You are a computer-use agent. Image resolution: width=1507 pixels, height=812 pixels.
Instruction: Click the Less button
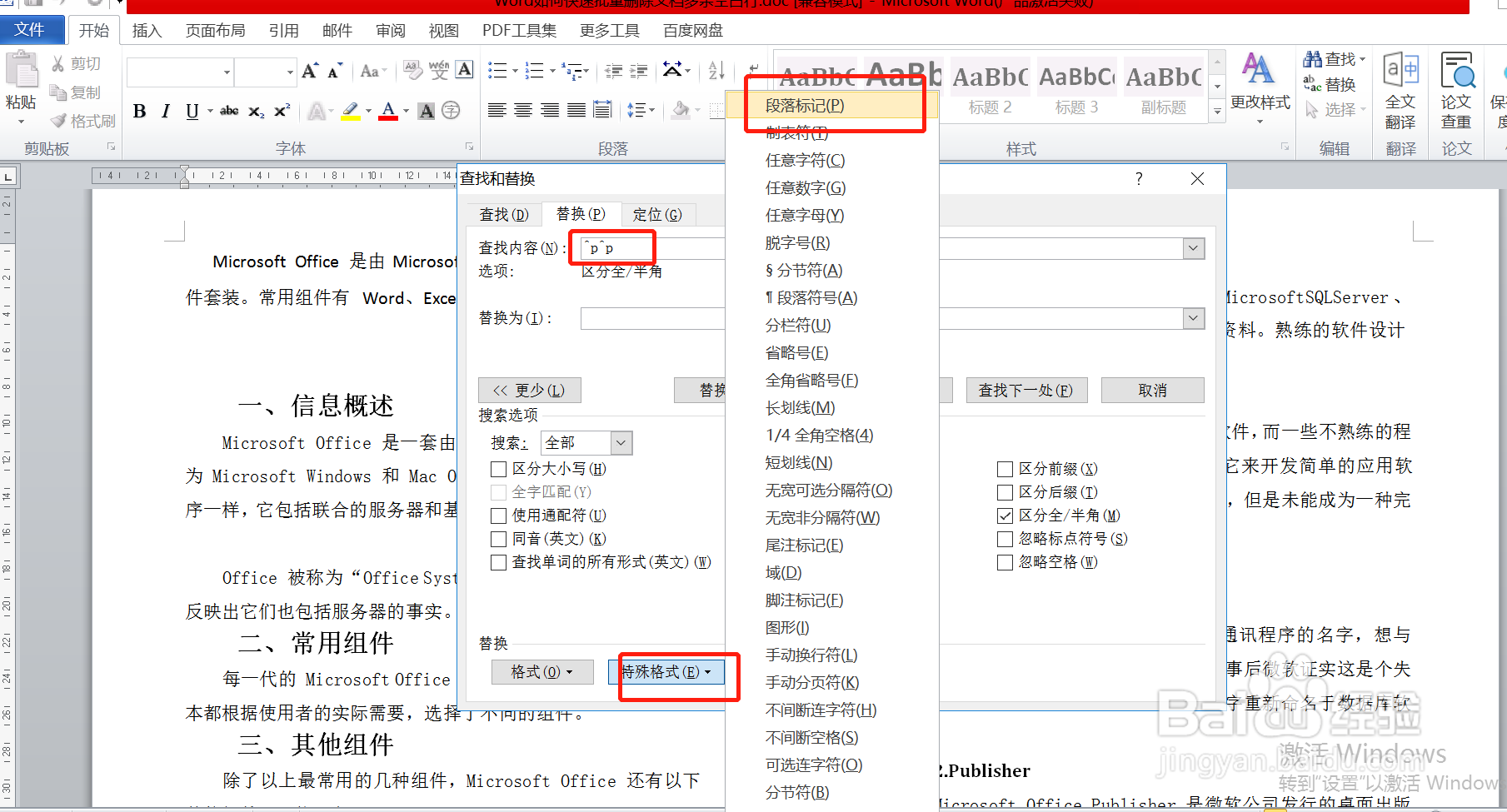(x=529, y=391)
